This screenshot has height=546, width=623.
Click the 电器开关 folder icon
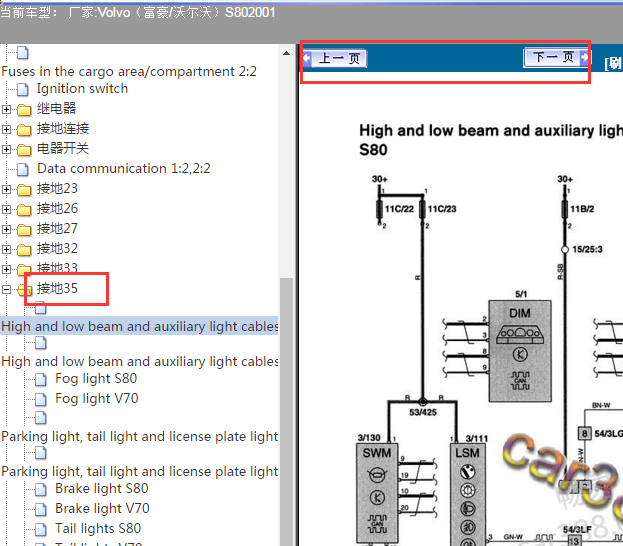[24, 150]
